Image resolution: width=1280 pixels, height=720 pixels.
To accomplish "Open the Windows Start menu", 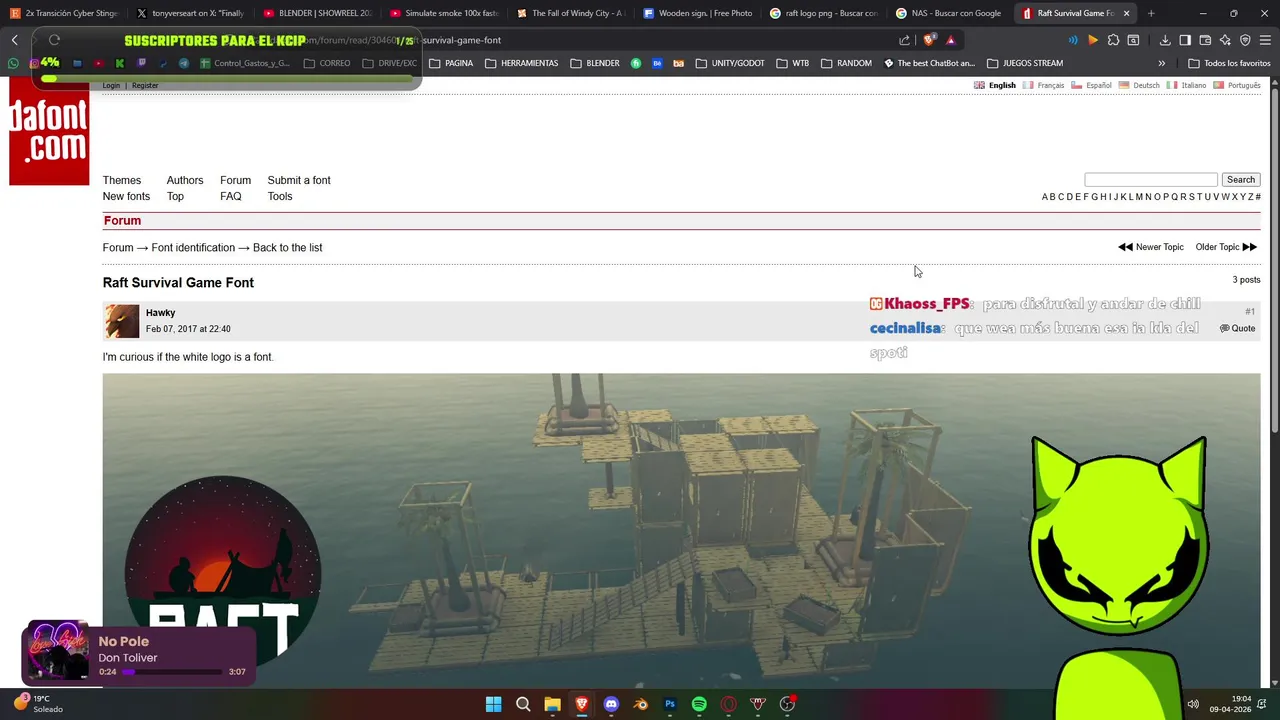I will tap(493, 704).
